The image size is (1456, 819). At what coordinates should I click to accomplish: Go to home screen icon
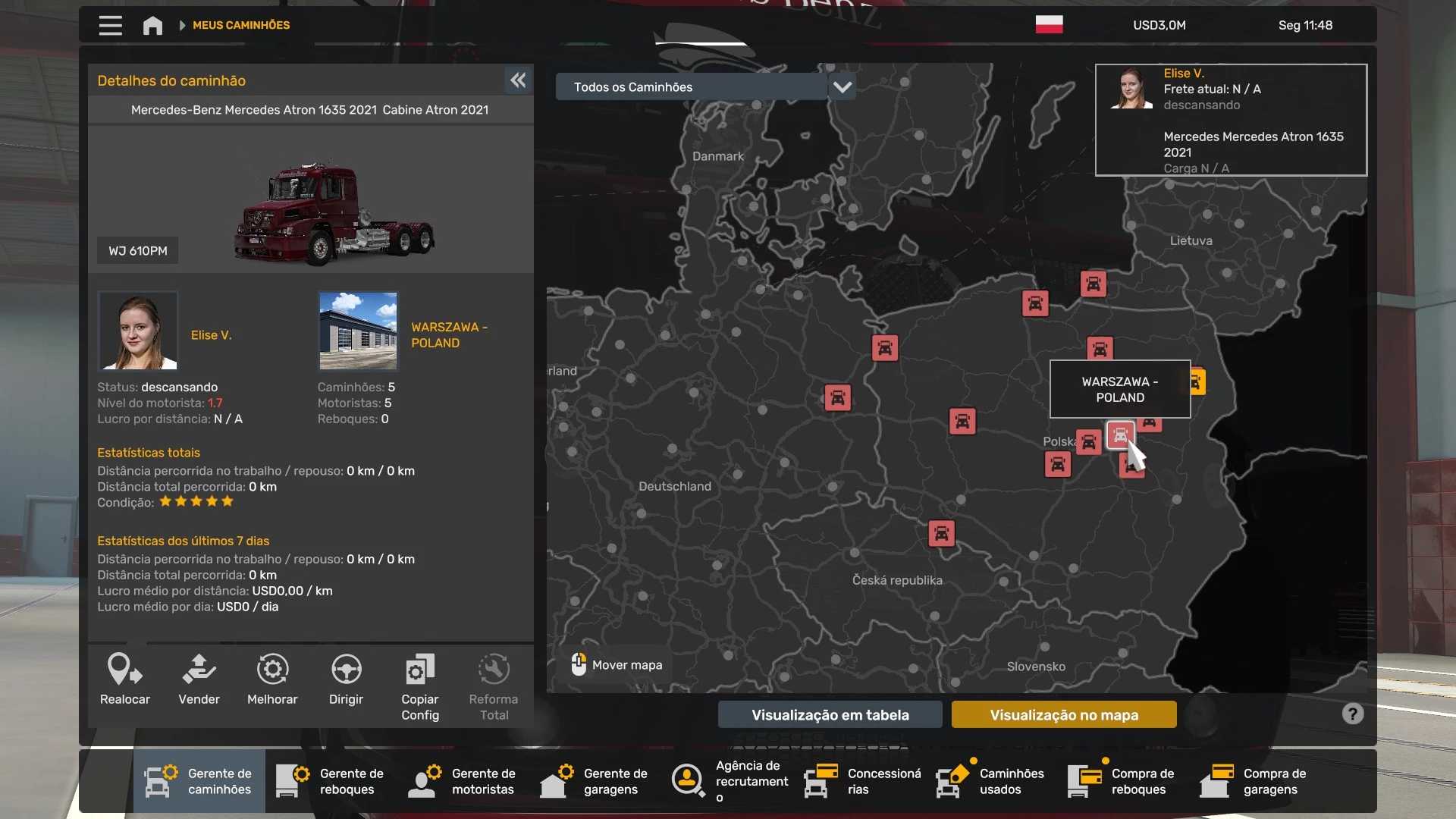click(x=152, y=26)
